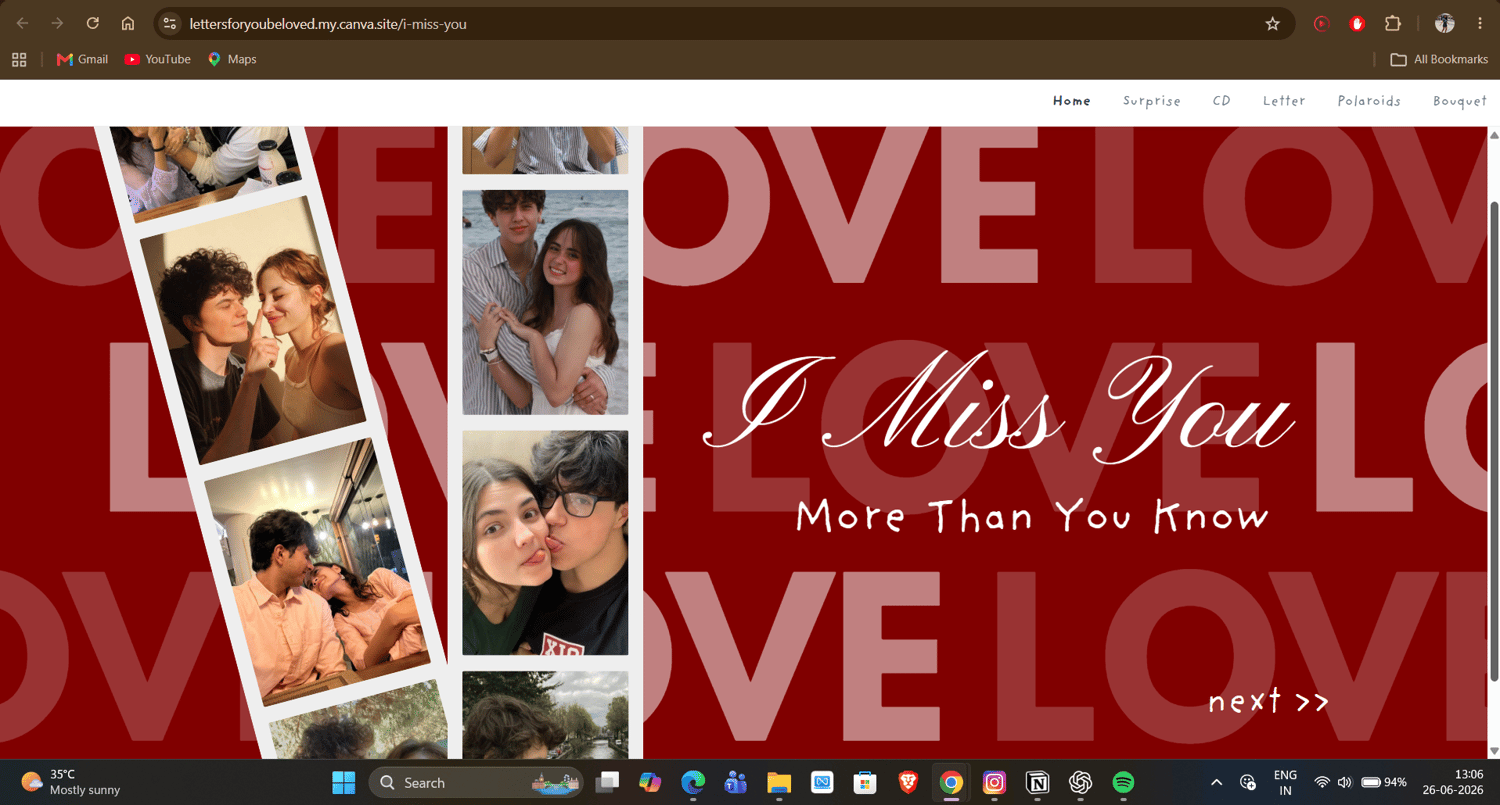Reload the current page

coord(93,24)
